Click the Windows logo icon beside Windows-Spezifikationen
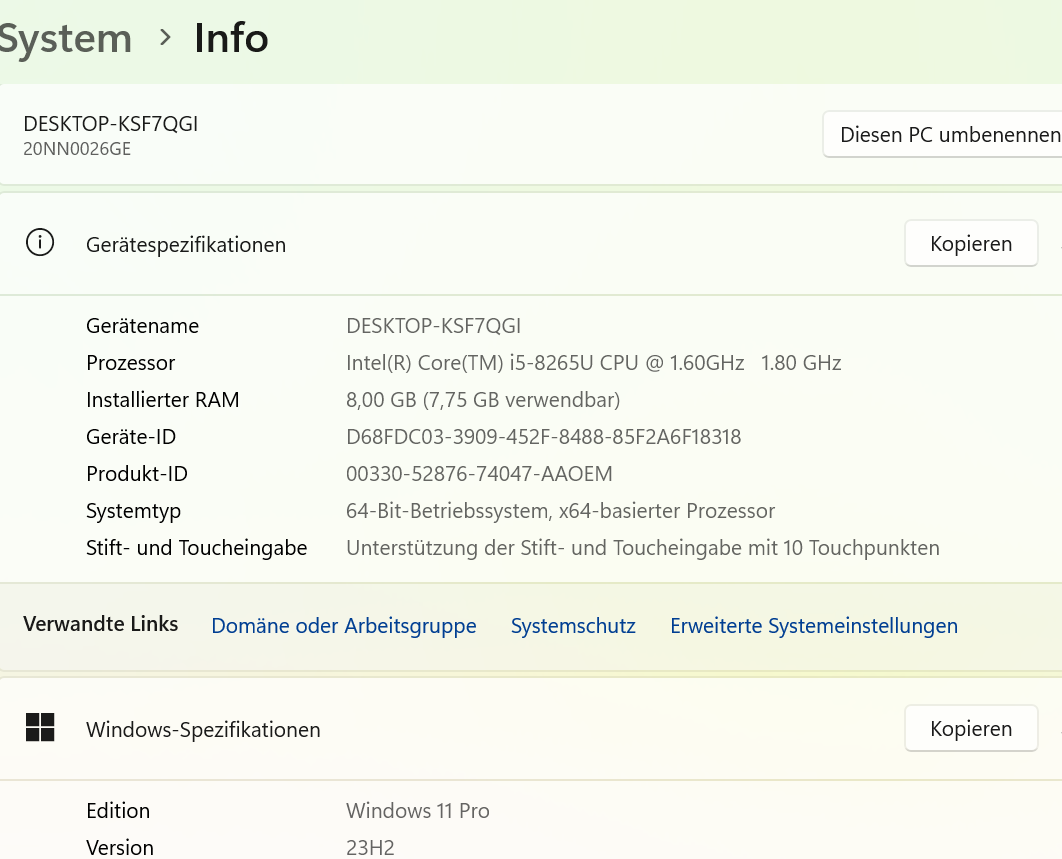Image resolution: width=1062 pixels, height=859 pixels. pos(40,728)
